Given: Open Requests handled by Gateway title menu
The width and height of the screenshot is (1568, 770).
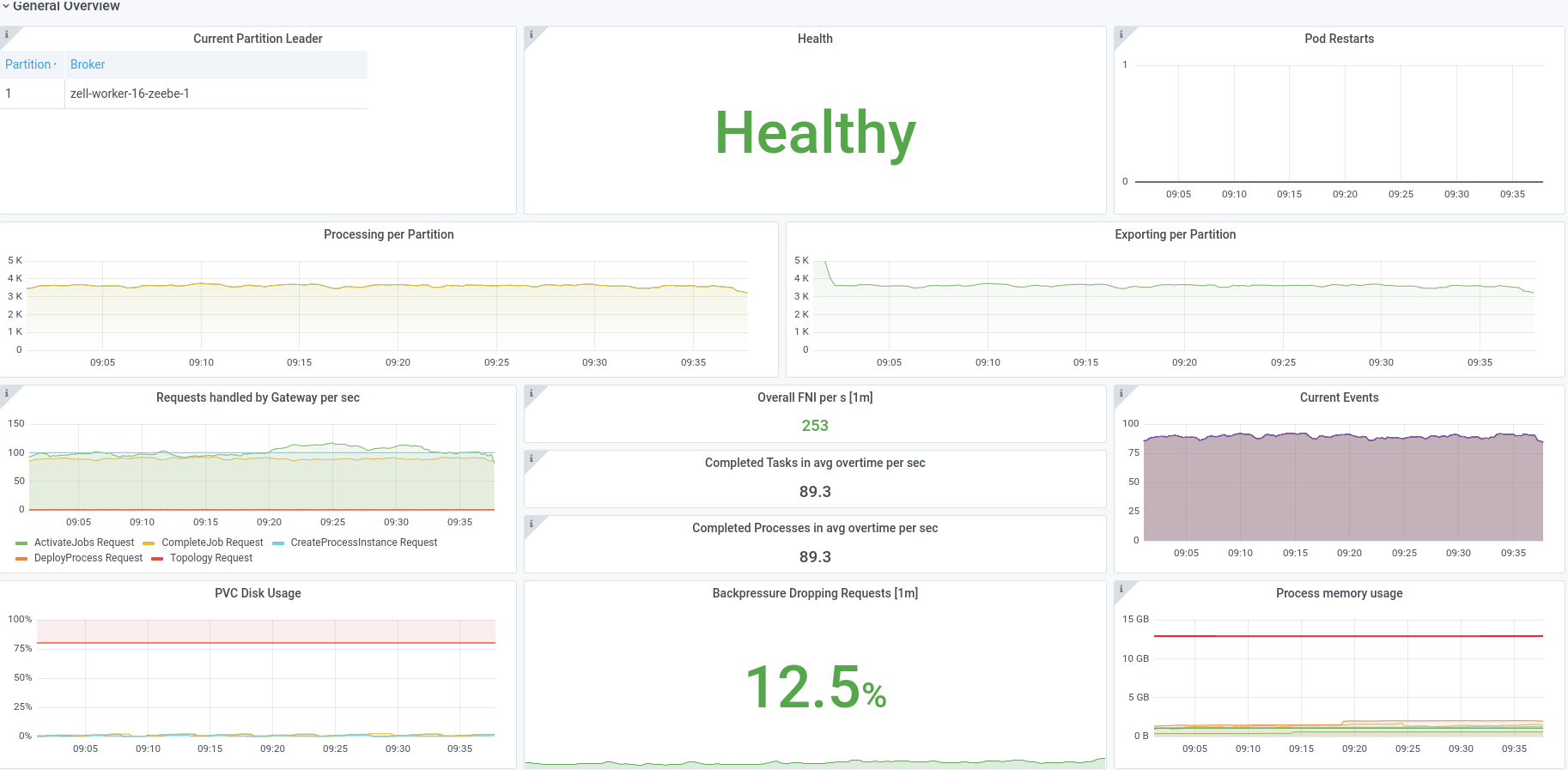Looking at the screenshot, I should 258,397.
